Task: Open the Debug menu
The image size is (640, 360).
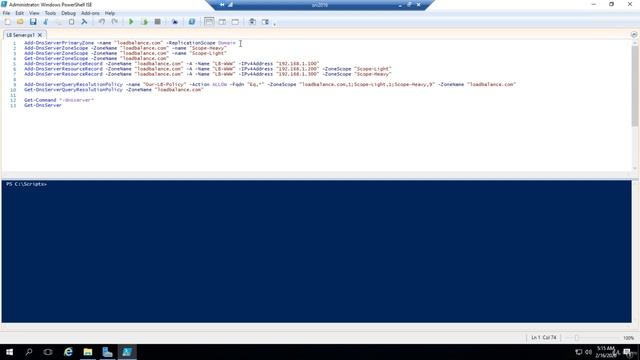Action: (x=69, y=13)
